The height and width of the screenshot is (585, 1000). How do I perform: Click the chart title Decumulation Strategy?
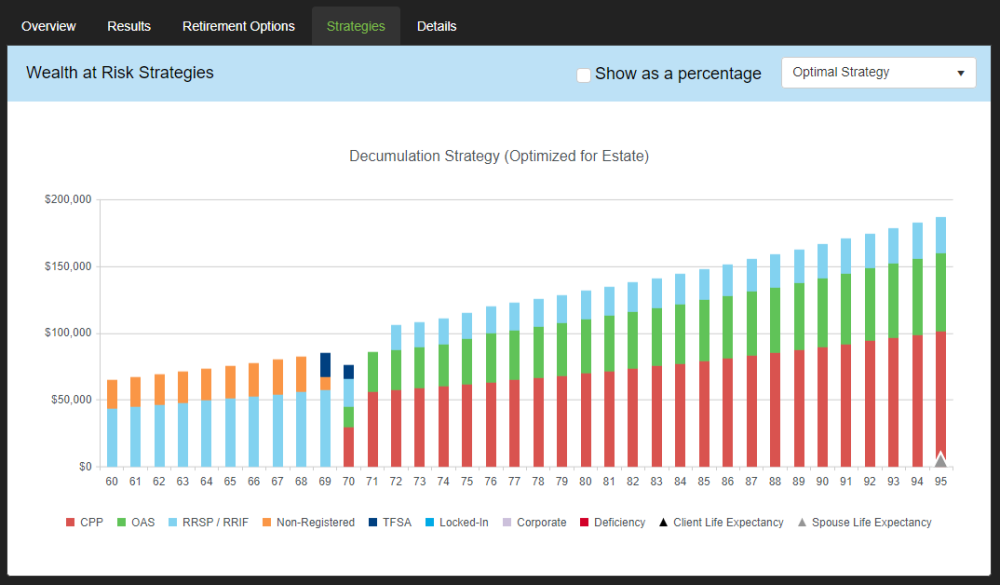[x=499, y=156]
